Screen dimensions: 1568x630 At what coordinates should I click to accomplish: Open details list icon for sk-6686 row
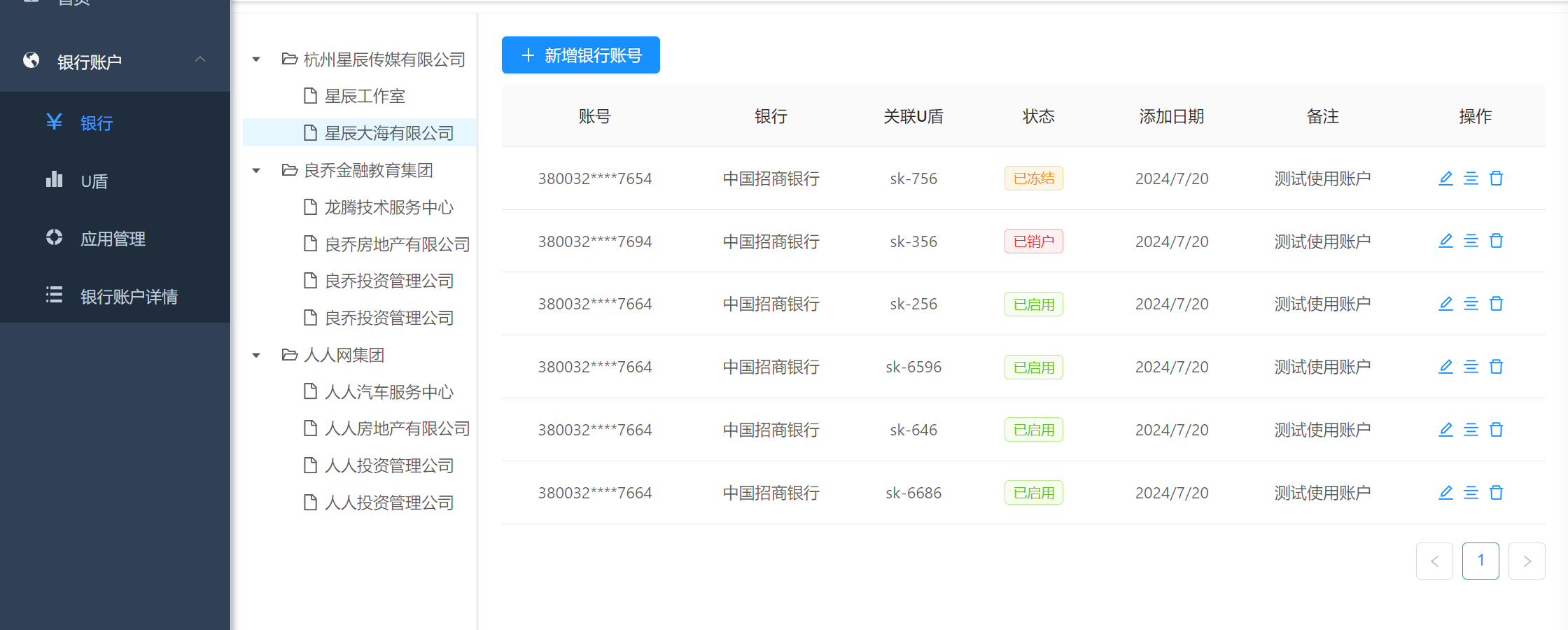click(1471, 493)
